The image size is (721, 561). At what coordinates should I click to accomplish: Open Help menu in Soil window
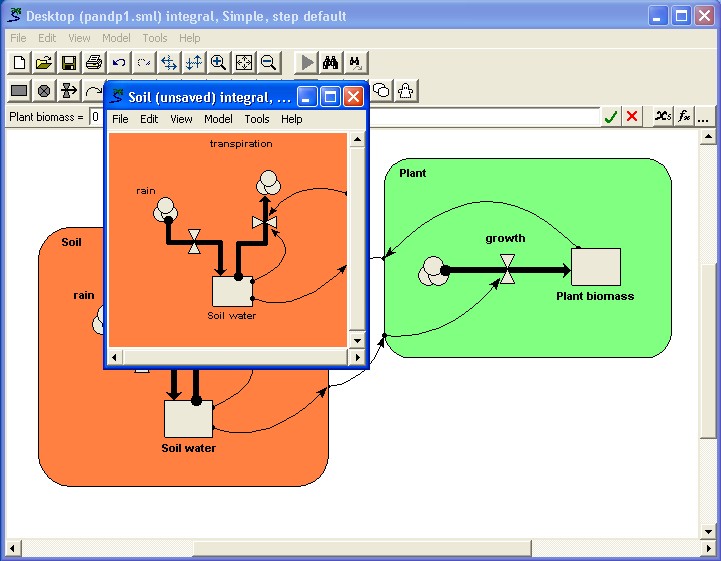point(292,119)
